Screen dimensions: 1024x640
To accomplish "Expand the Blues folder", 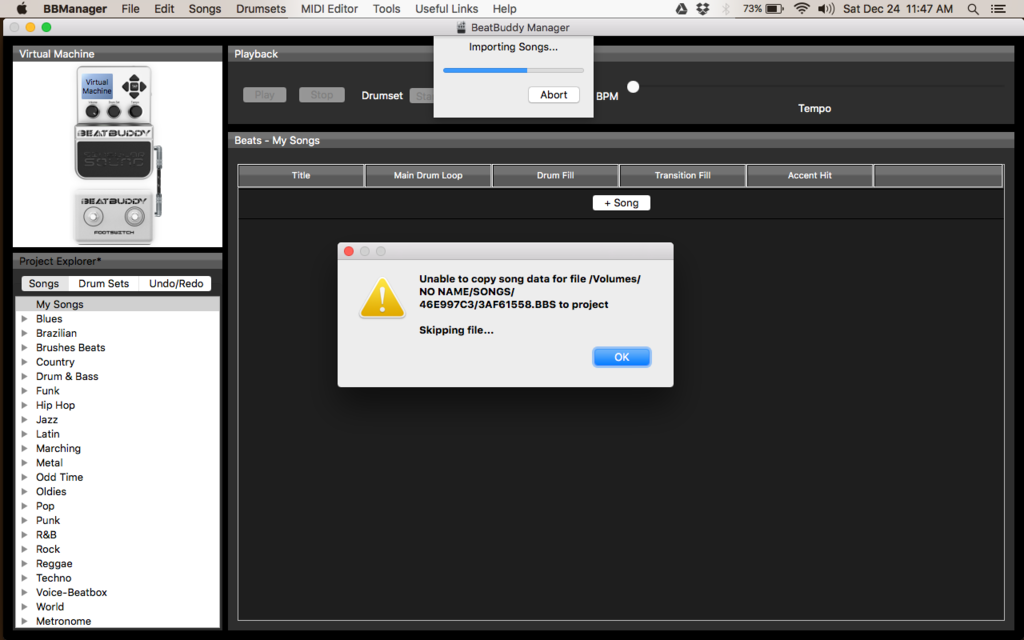I will (x=24, y=319).
